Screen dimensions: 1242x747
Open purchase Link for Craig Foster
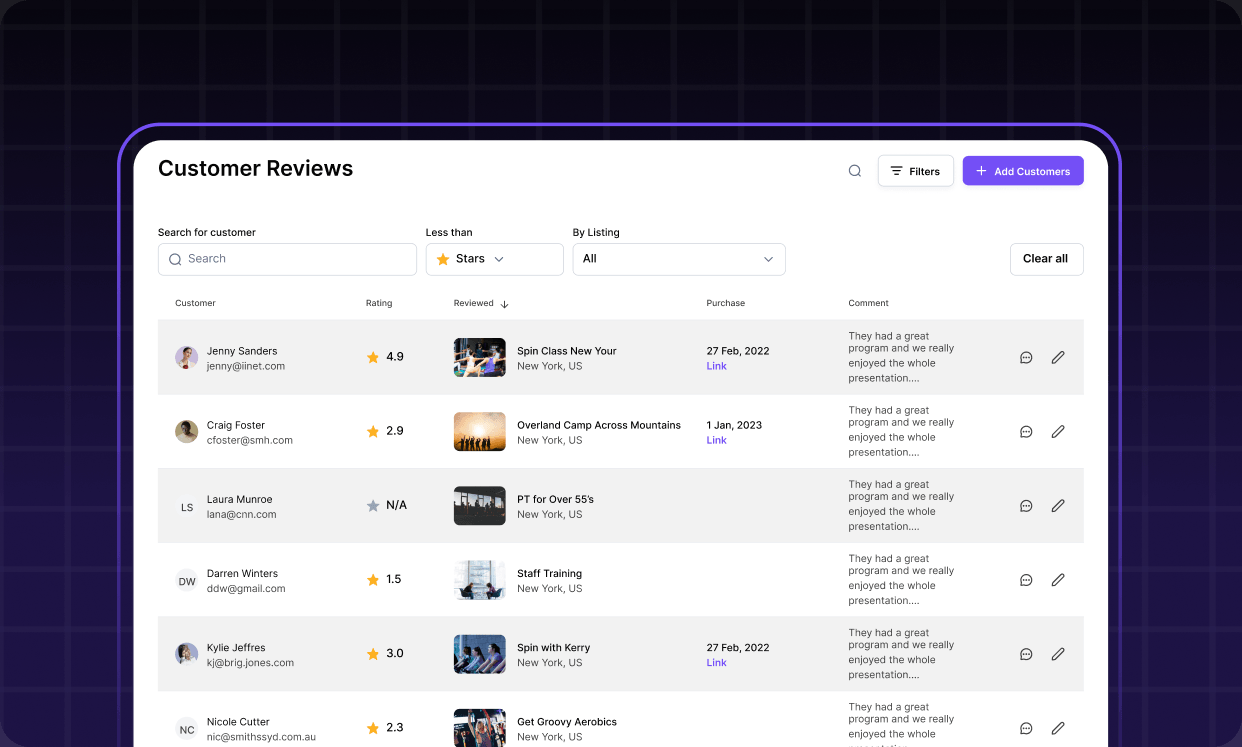(716, 440)
